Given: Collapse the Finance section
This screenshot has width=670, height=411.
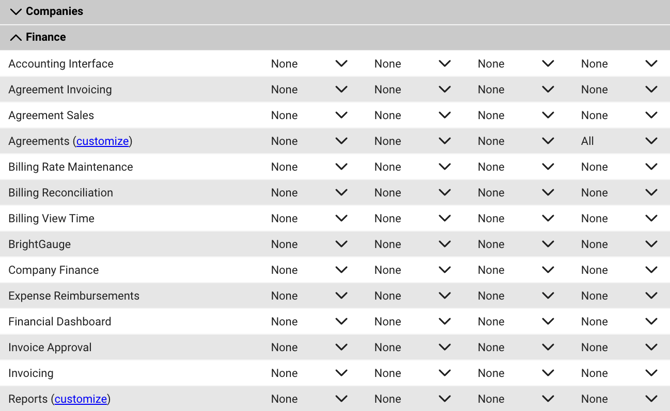Looking at the screenshot, I should (x=16, y=38).
